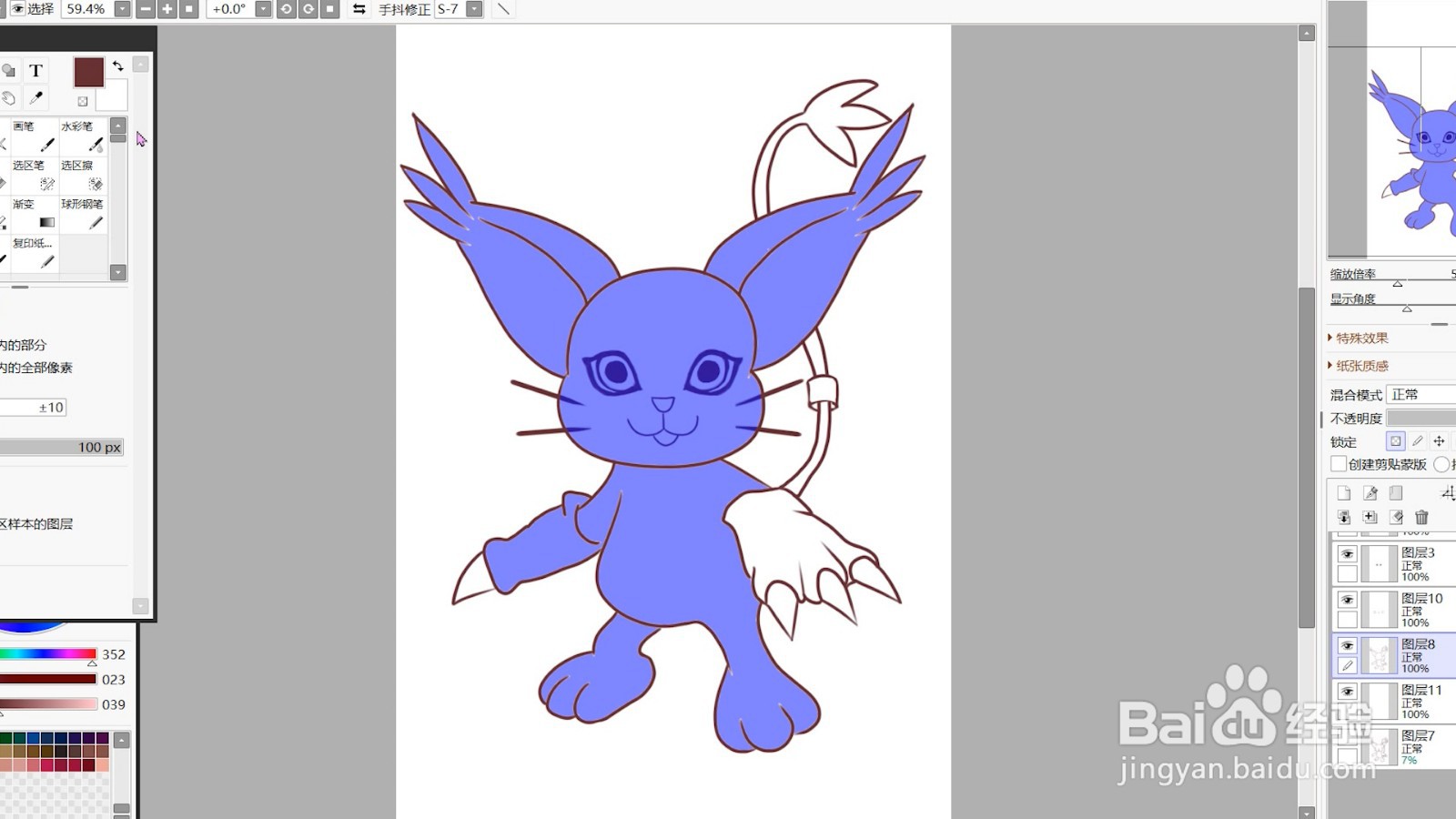This screenshot has width=1456, height=819.
Task: Open the 手抖修正 stabilizer dropdown
Action: pos(474,9)
